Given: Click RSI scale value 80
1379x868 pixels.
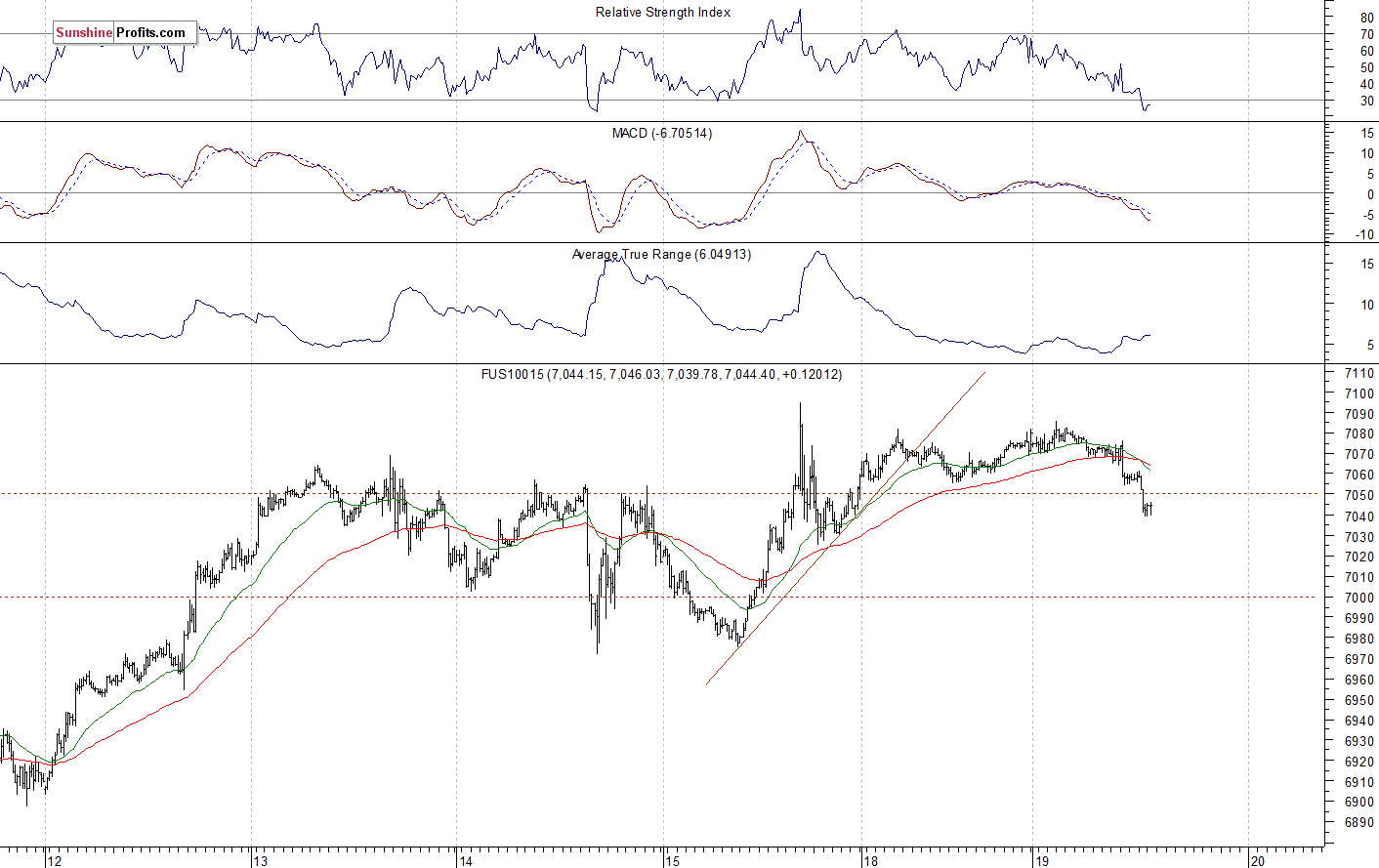Looking at the screenshot, I should (x=1366, y=18).
